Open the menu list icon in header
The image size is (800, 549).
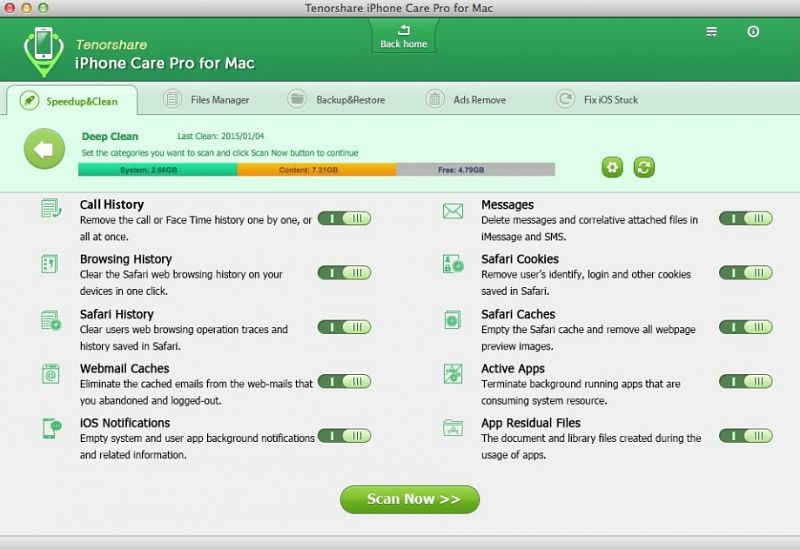pos(712,32)
